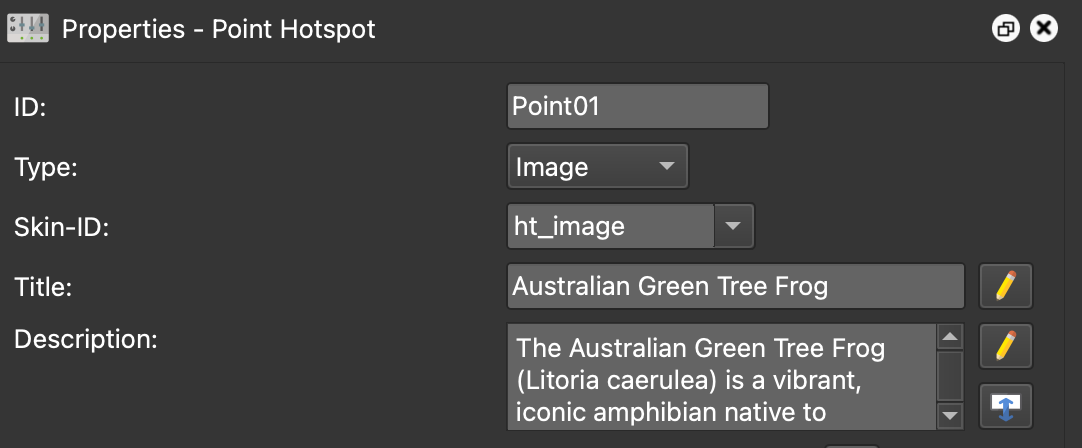The width and height of the screenshot is (1082, 448).
Task: Click the Description pencil edit icon
Action: [x=1005, y=346]
